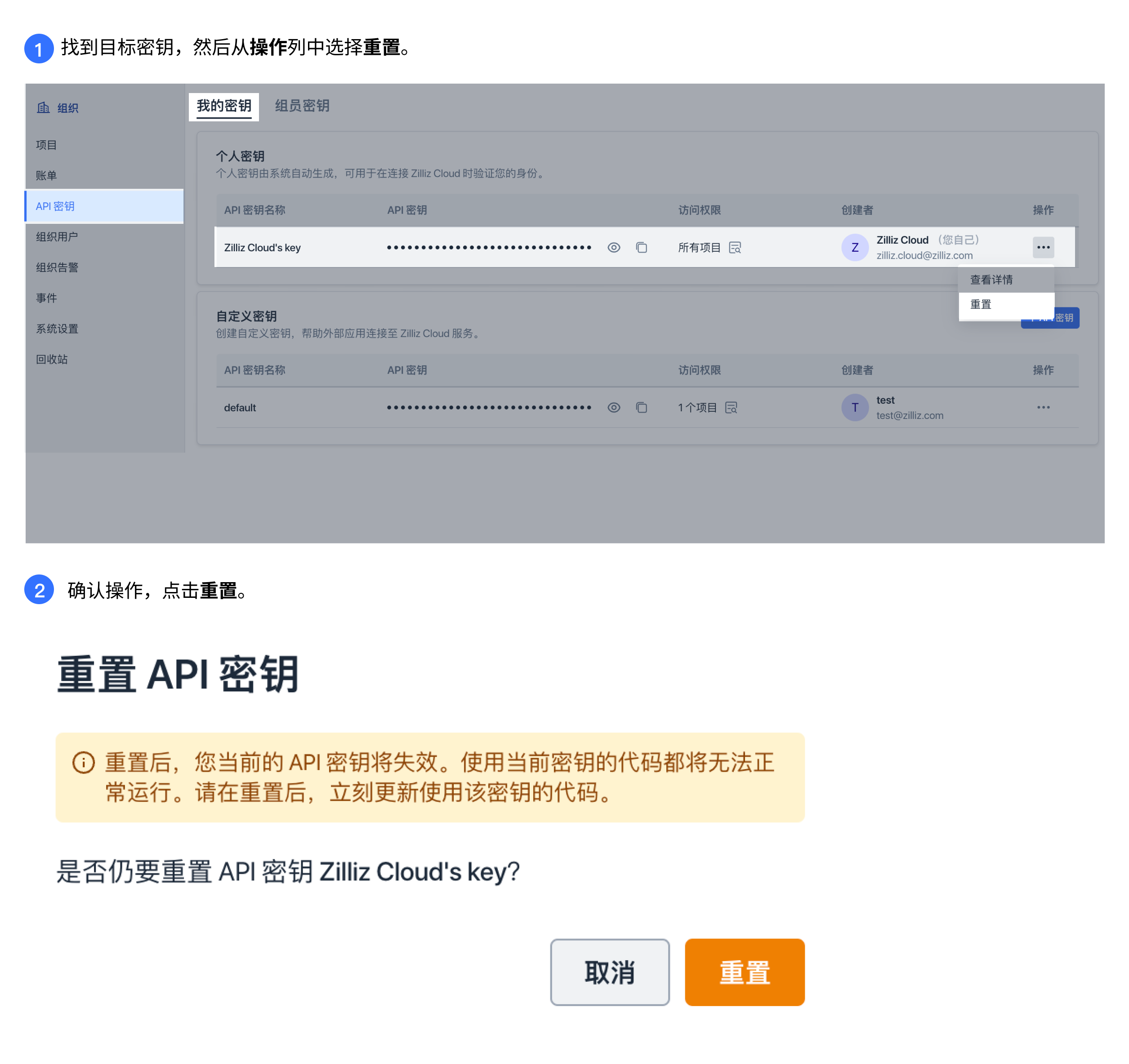This screenshot has height=1064, width=1129.
Task: Open access details icon next to 1个项目
Action: pos(731,408)
